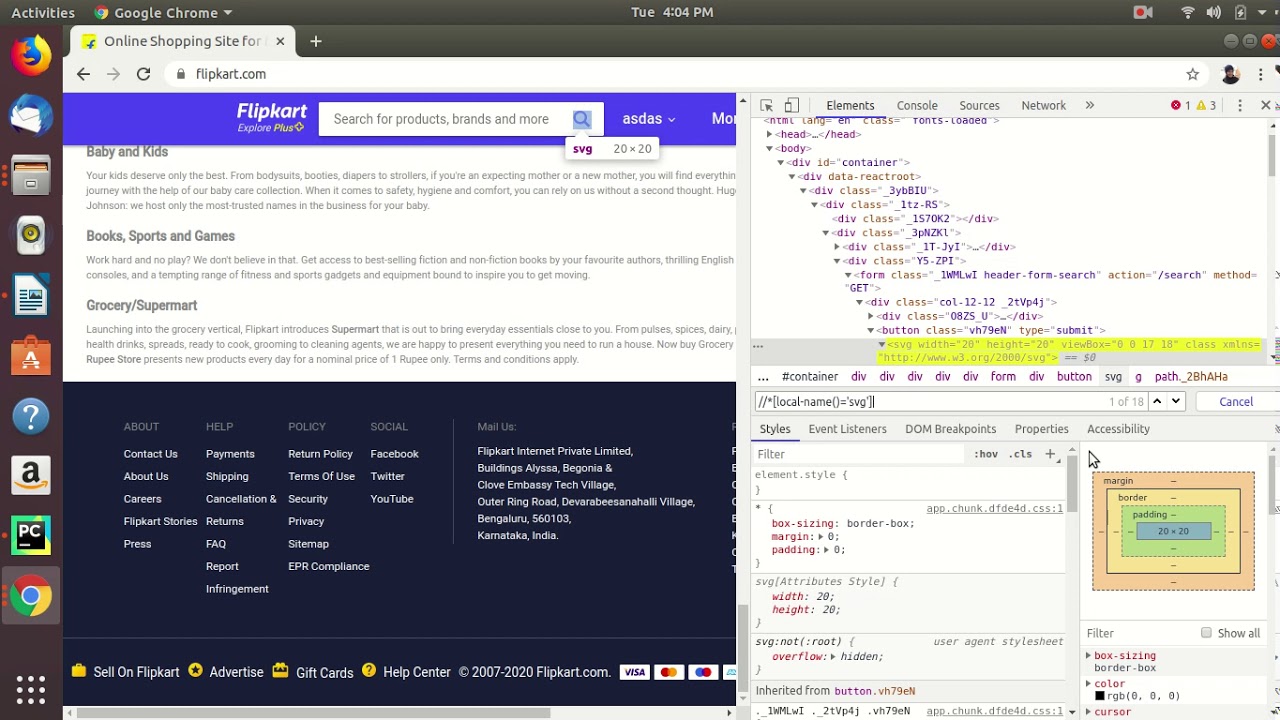Click the Chrome profile avatar icon
This screenshot has width=1280, height=720.
coord(1231,74)
